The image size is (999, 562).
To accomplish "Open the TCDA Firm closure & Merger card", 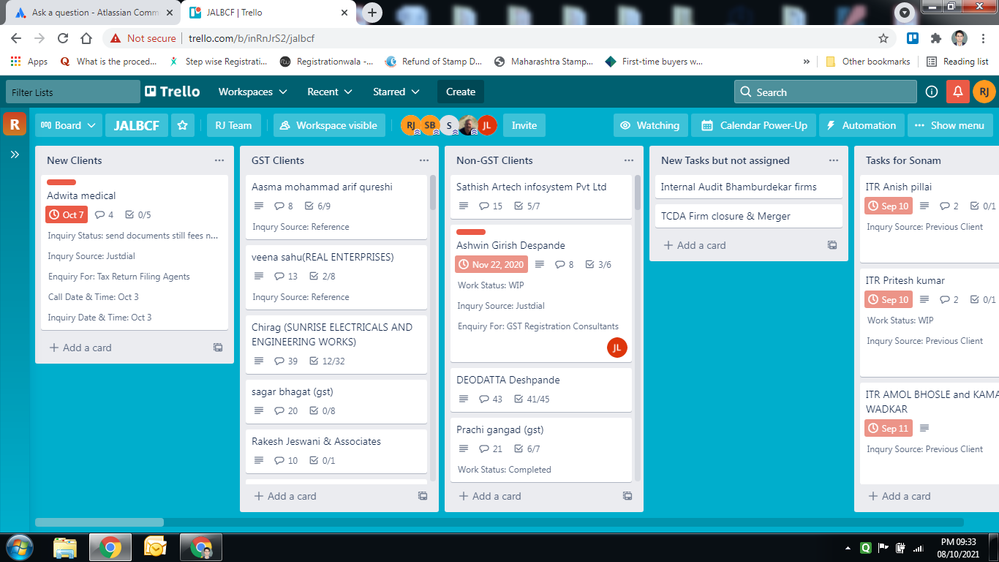I will pyautogui.click(x=749, y=216).
